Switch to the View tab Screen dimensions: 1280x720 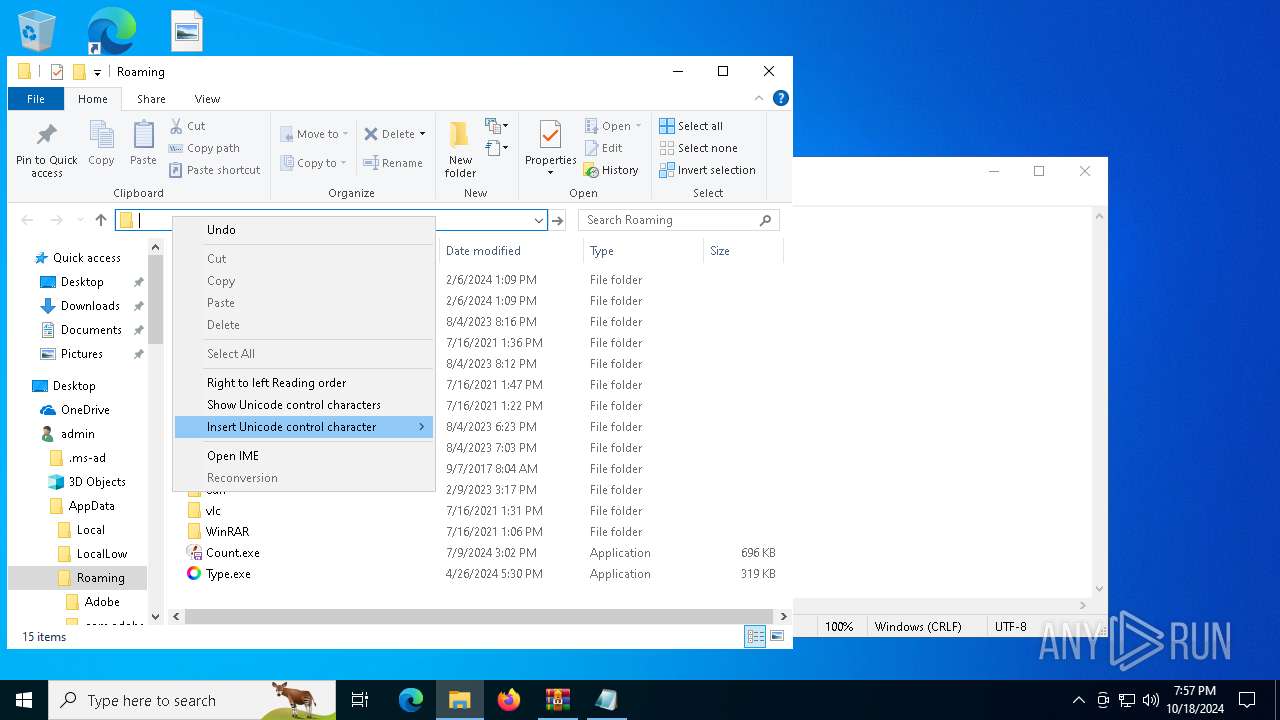pyautogui.click(x=207, y=99)
